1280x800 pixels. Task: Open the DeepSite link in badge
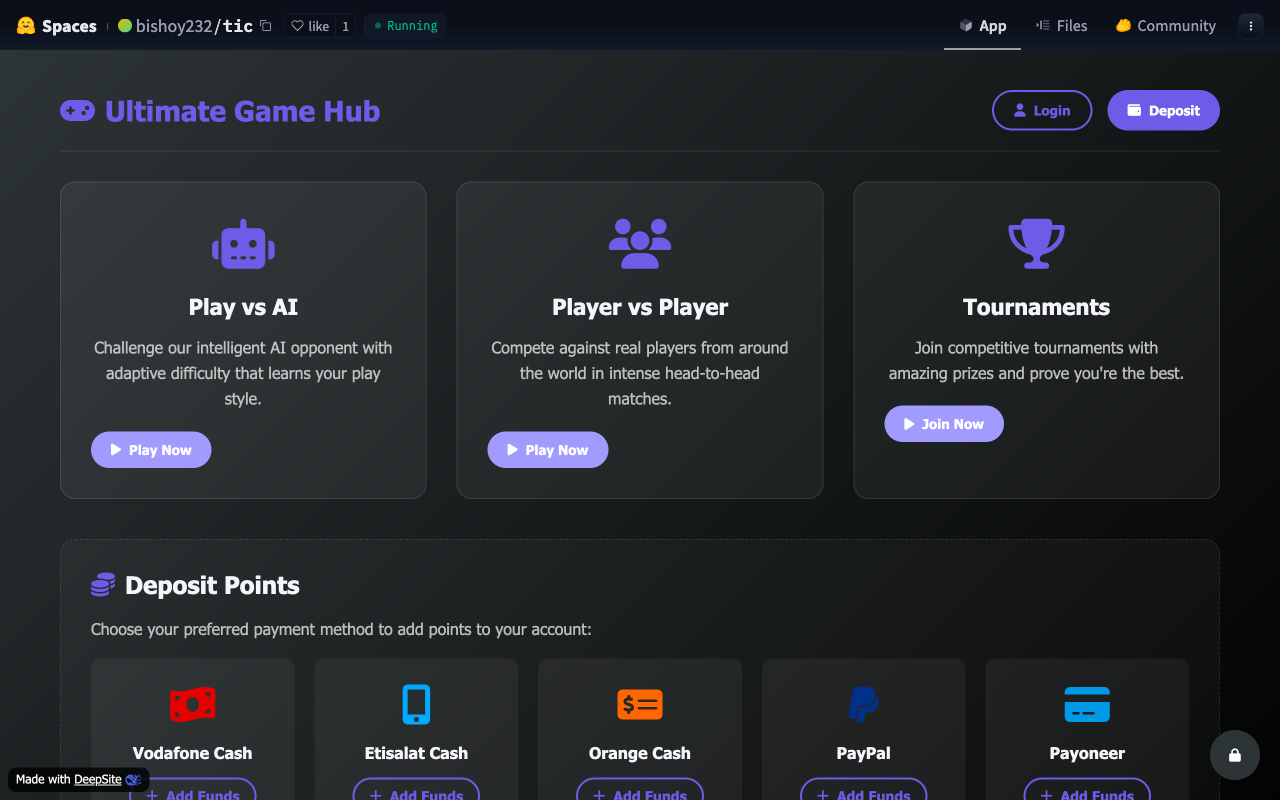click(98, 780)
